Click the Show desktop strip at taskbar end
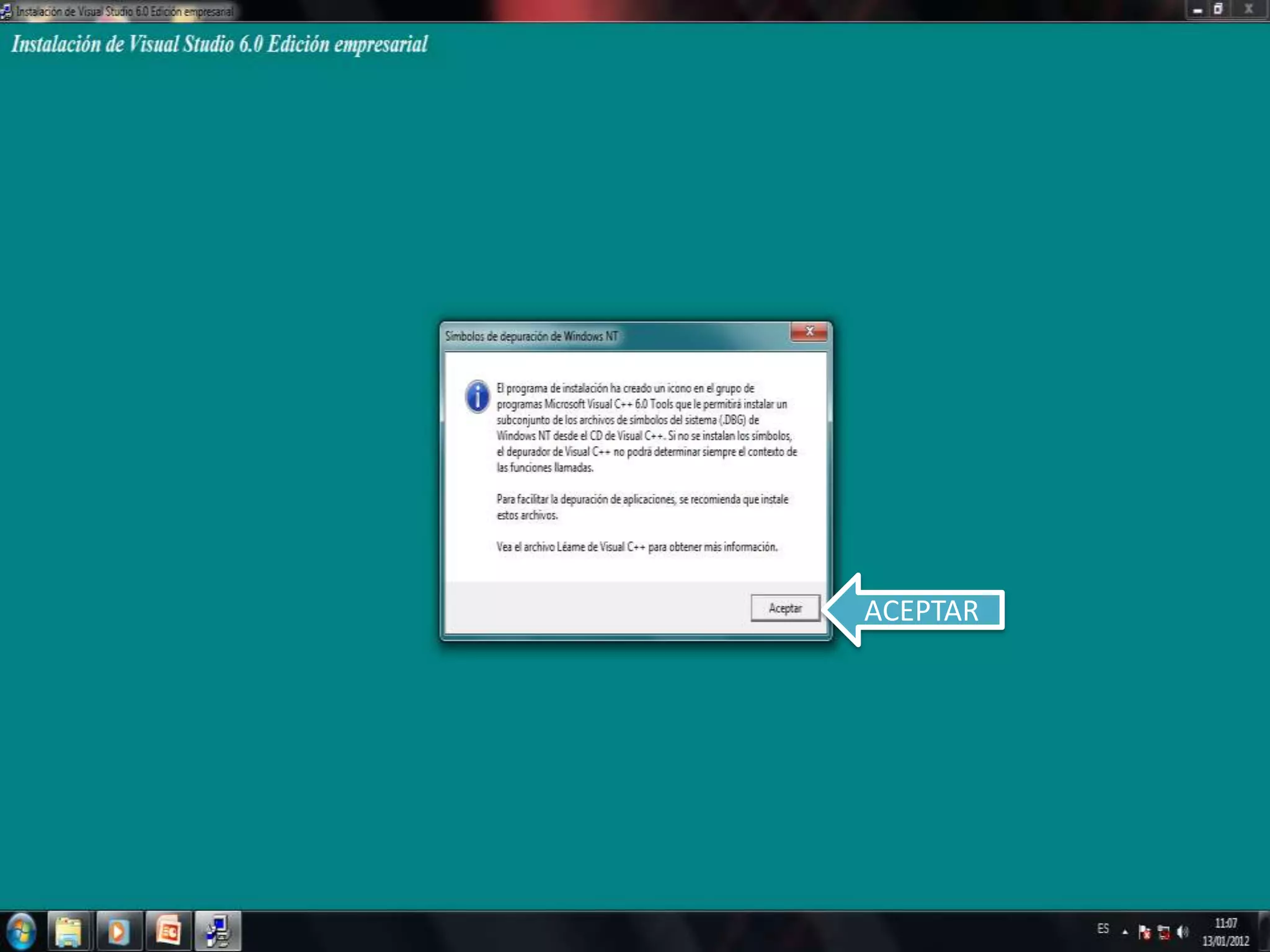The height and width of the screenshot is (952, 1270). tap(1264, 931)
